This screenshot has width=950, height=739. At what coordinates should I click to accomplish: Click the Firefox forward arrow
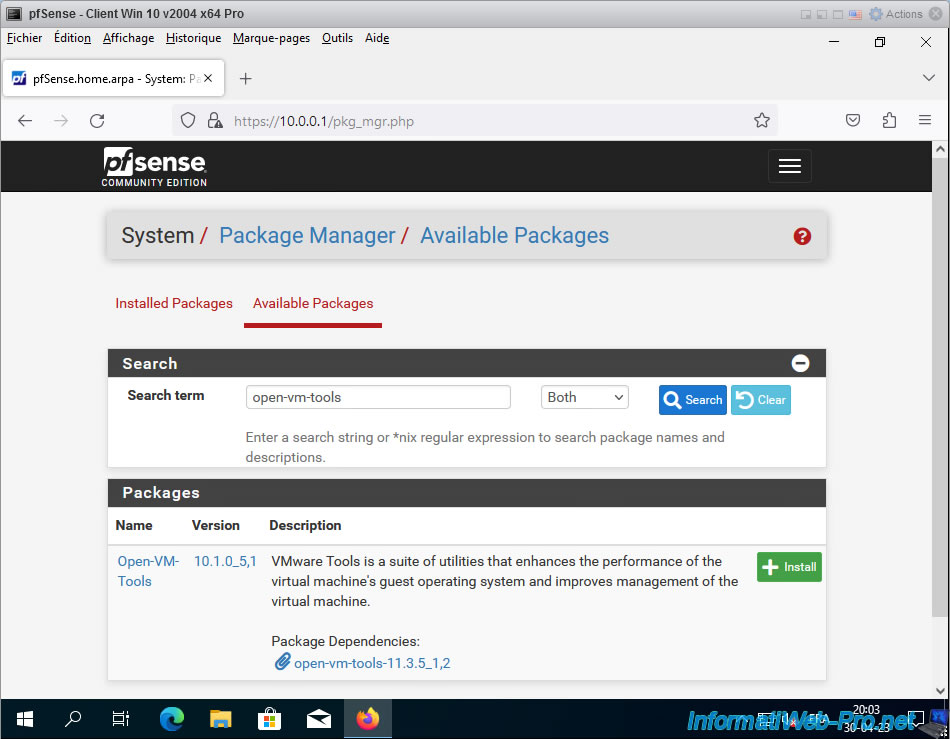[61, 121]
